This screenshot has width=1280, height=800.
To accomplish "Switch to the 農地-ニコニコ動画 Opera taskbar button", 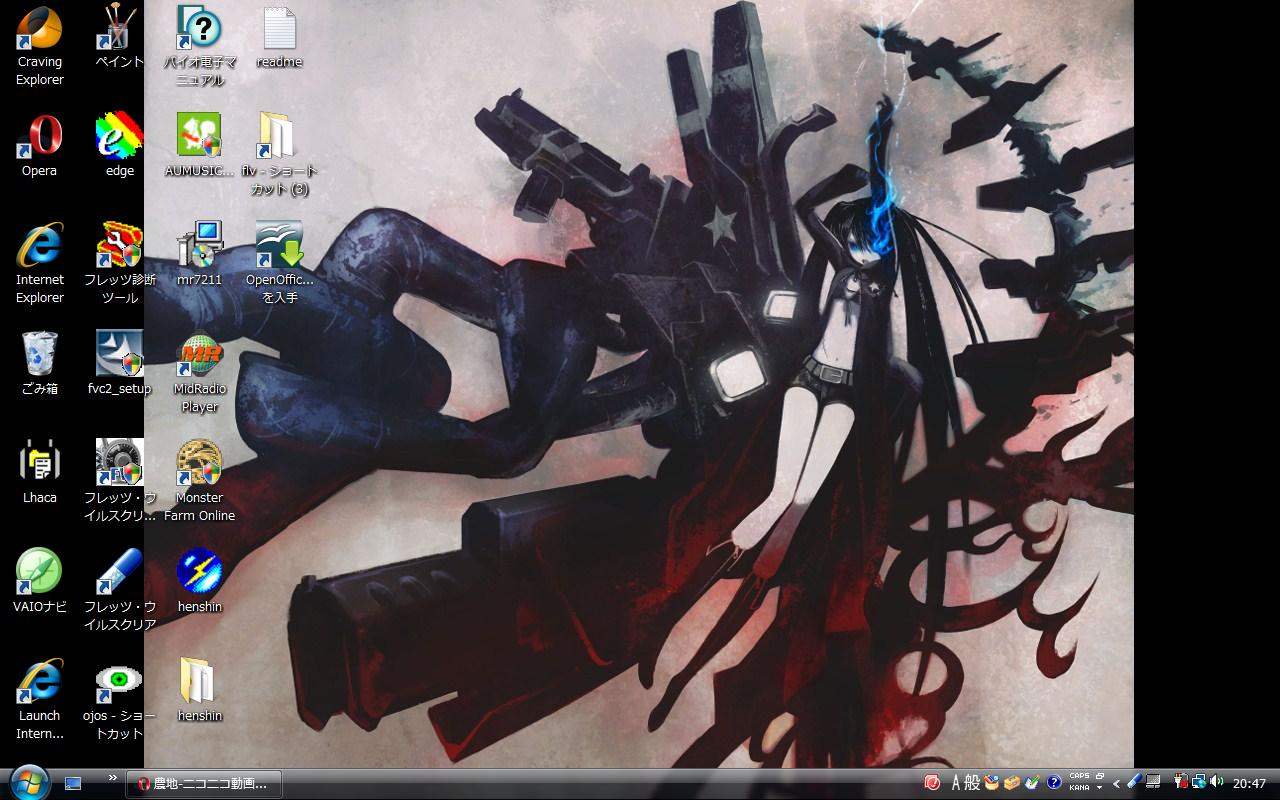I will coord(204,784).
